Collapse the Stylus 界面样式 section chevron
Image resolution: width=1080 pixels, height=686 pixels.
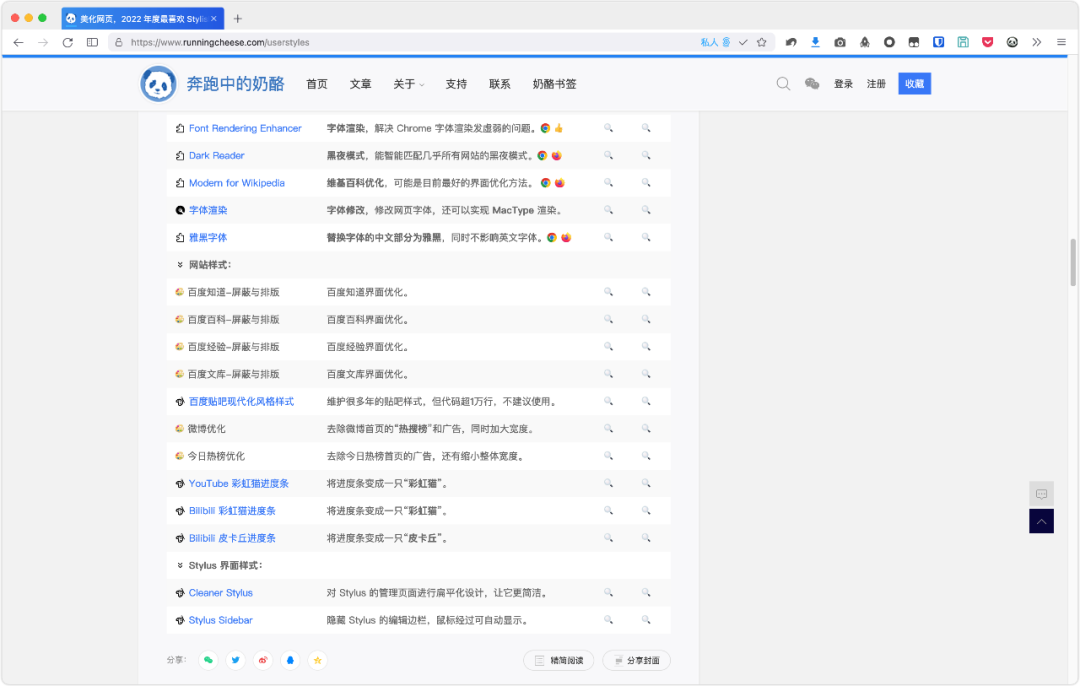(180, 565)
